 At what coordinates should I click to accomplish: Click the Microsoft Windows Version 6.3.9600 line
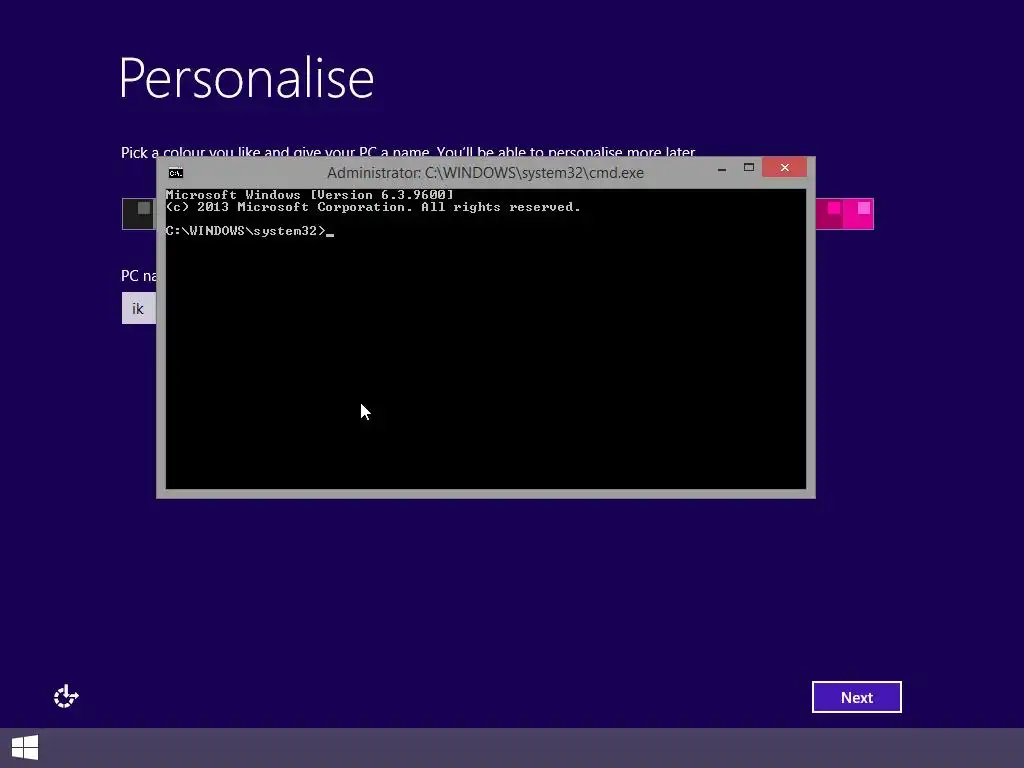[310, 195]
